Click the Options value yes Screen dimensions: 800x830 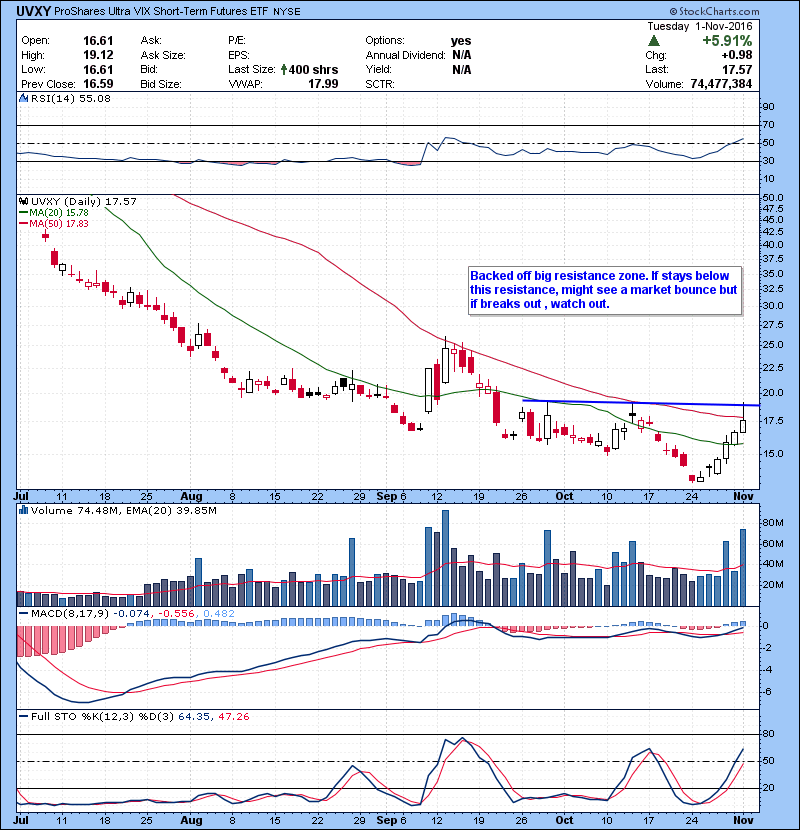click(461, 41)
